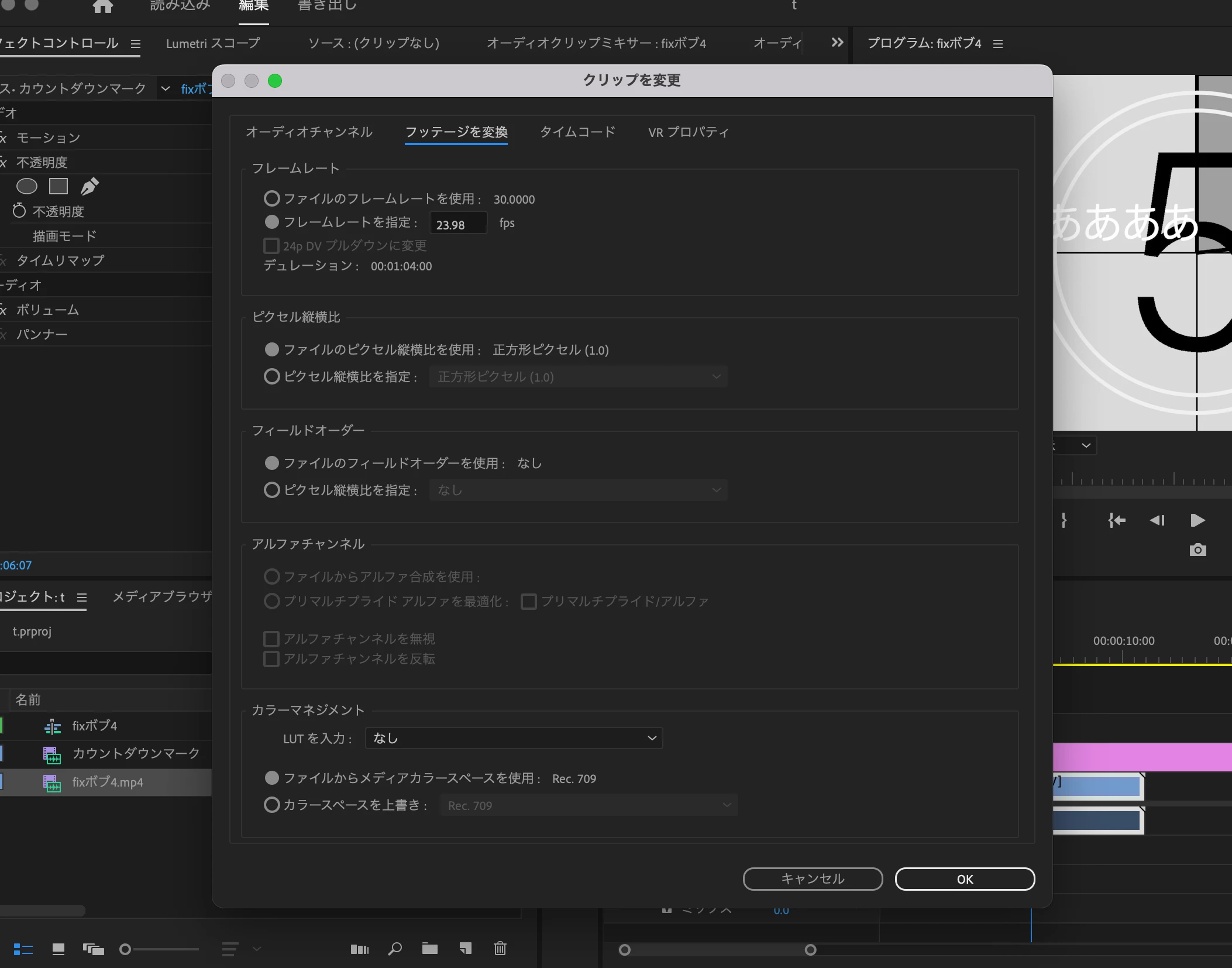Click the trash delete icon in project panel
Viewport: 1232px width, 968px height.
[x=500, y=949]
